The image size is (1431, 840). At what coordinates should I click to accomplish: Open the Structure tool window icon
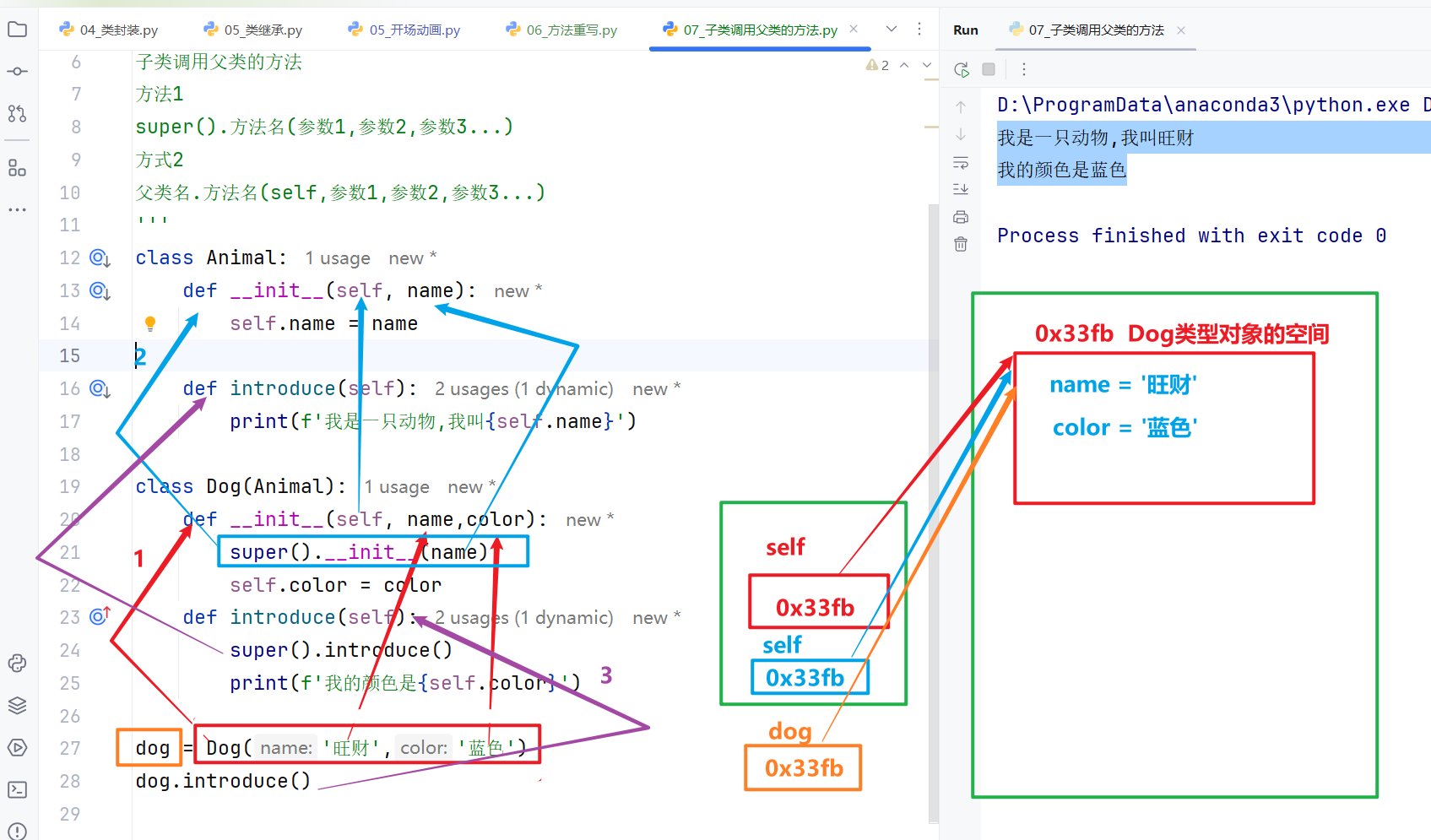[x=17, y=167]
